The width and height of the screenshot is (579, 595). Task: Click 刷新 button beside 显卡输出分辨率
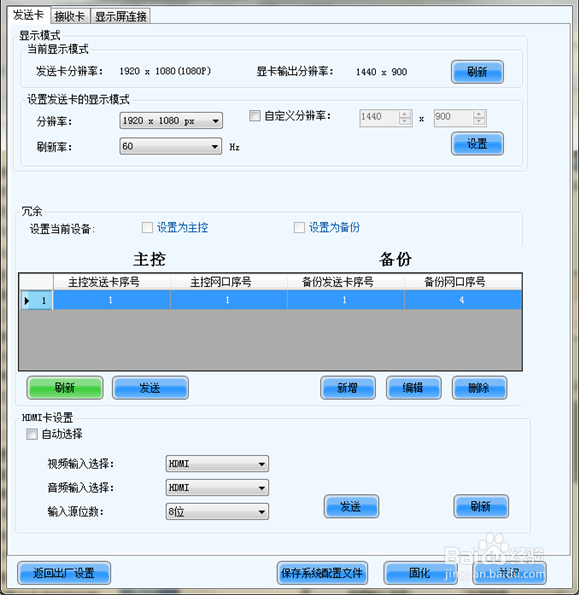point(477,72)
